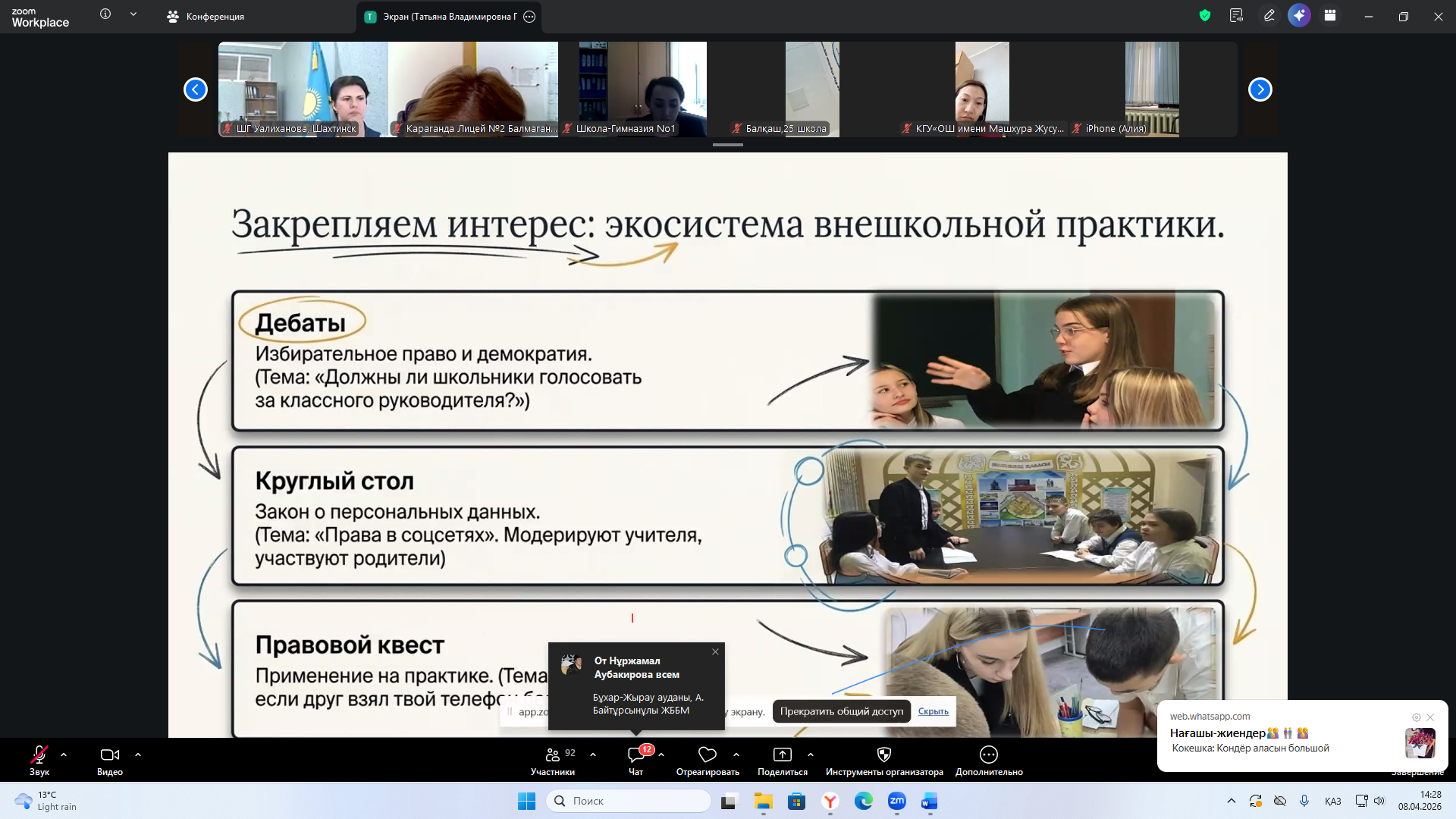The height and width of the screenshot is (819, 1456).
Task: Click the Скрыть link
Action: (x=933, y=711)
